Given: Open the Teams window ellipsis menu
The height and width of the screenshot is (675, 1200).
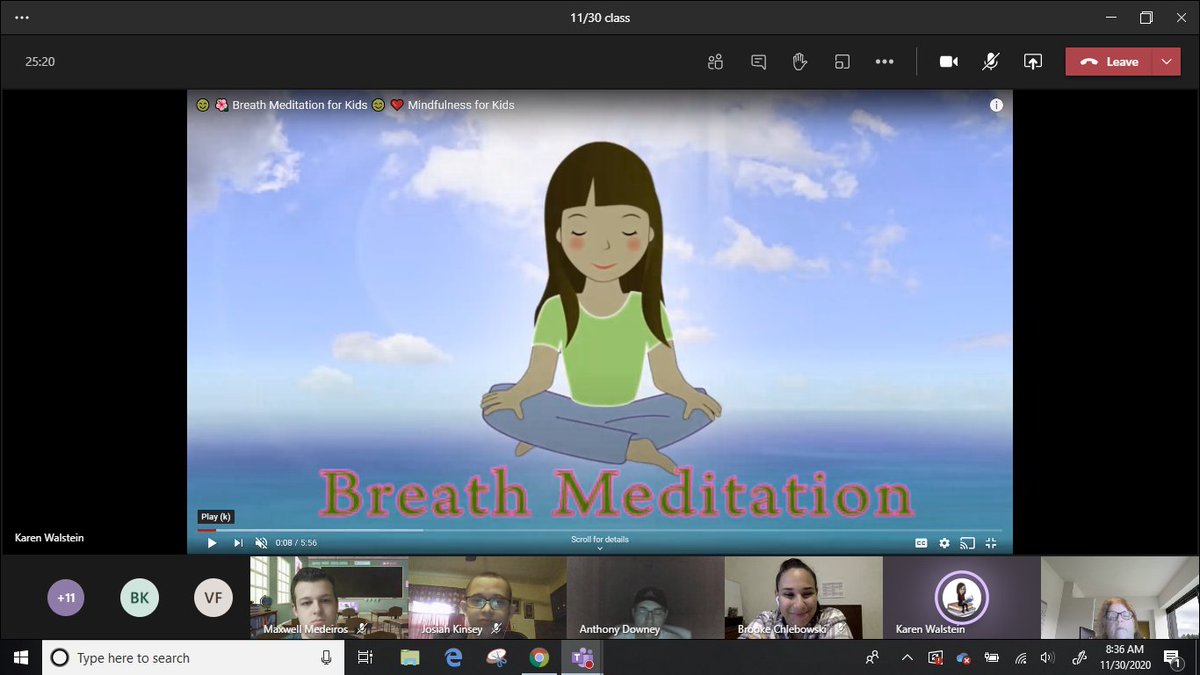Looking at the screenshot, I should pos(22,18).
